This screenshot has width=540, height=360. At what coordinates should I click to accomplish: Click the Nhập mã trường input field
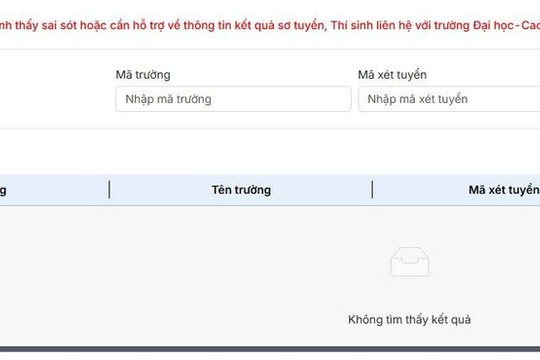[233, 99]
